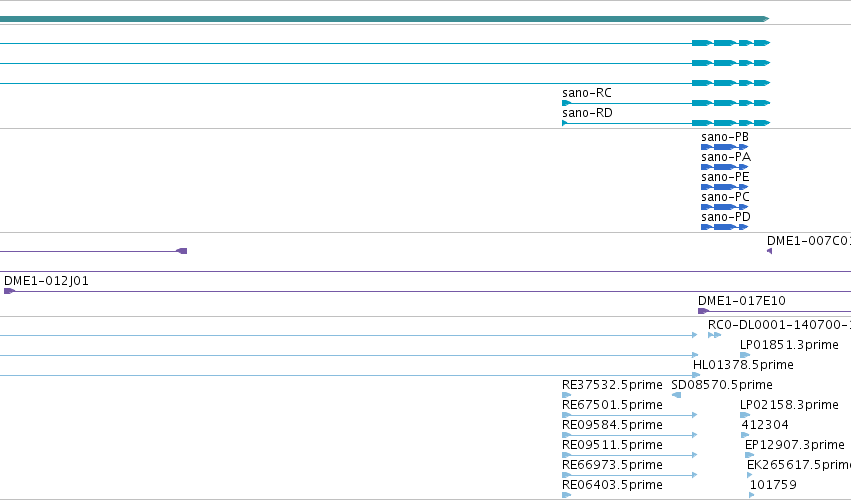This screenshot has width=851, height=500.
Task: Click the RE06403.5prime EST label
Action: (612, 485)
